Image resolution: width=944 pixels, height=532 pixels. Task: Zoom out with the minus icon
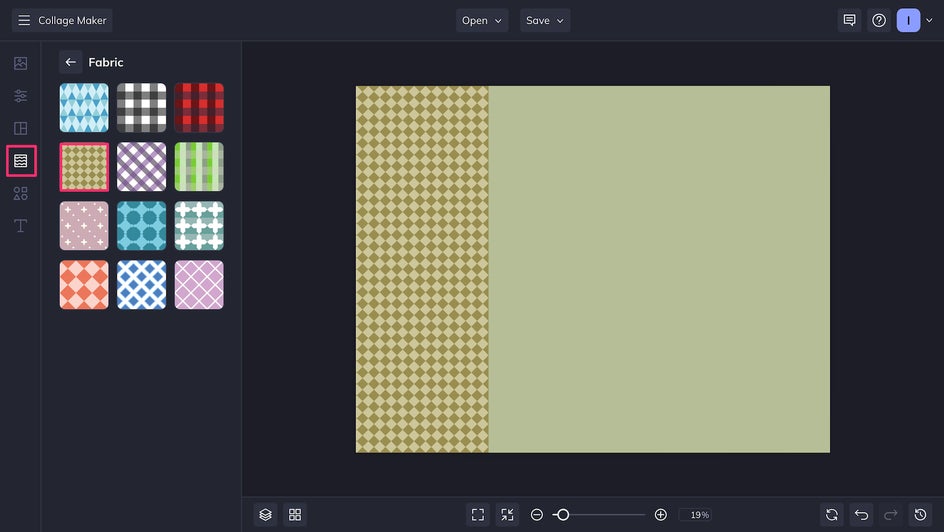537,515
